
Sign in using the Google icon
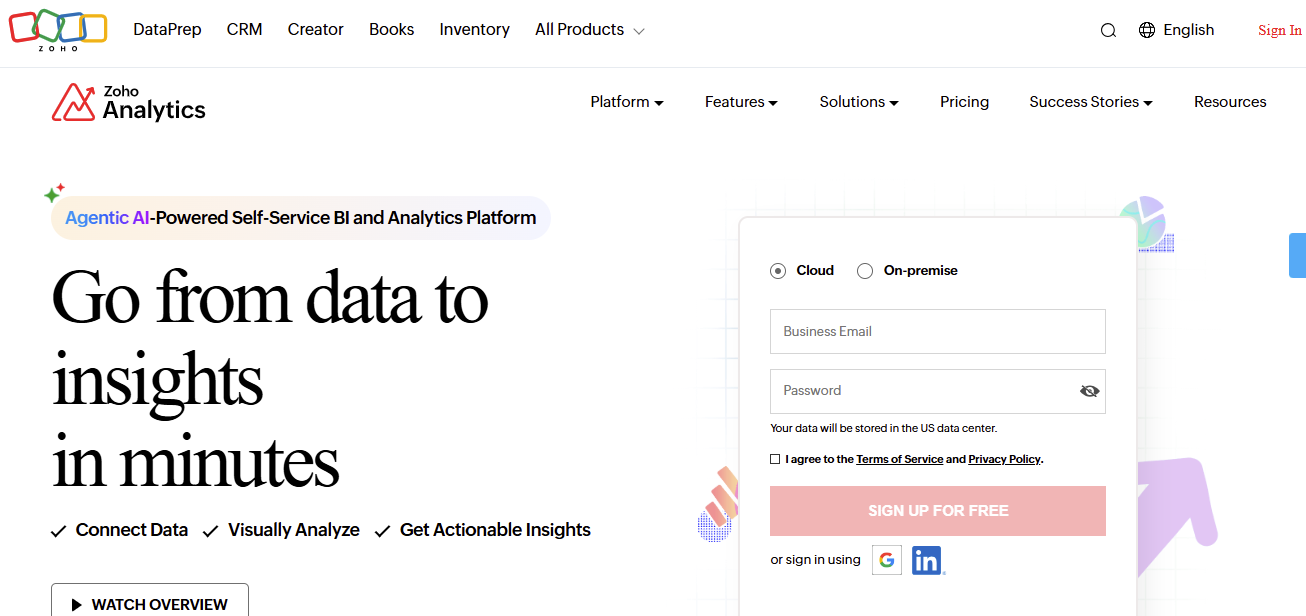pyautogui.click(x=887, y=560)
